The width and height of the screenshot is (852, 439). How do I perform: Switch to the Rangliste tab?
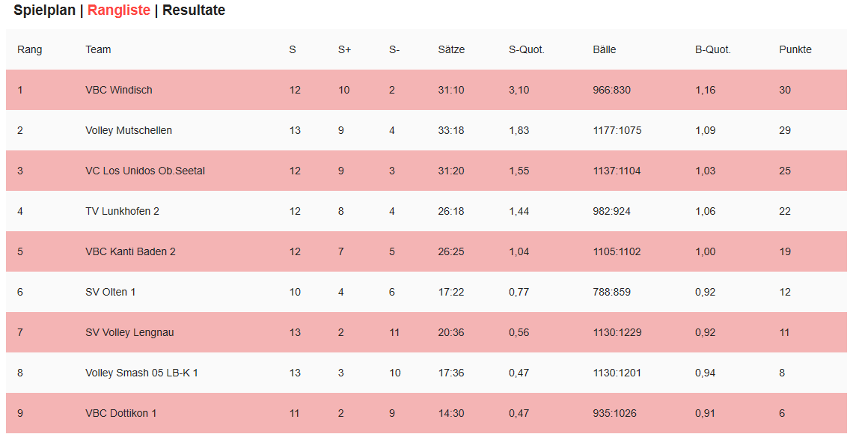click(118, 10)
